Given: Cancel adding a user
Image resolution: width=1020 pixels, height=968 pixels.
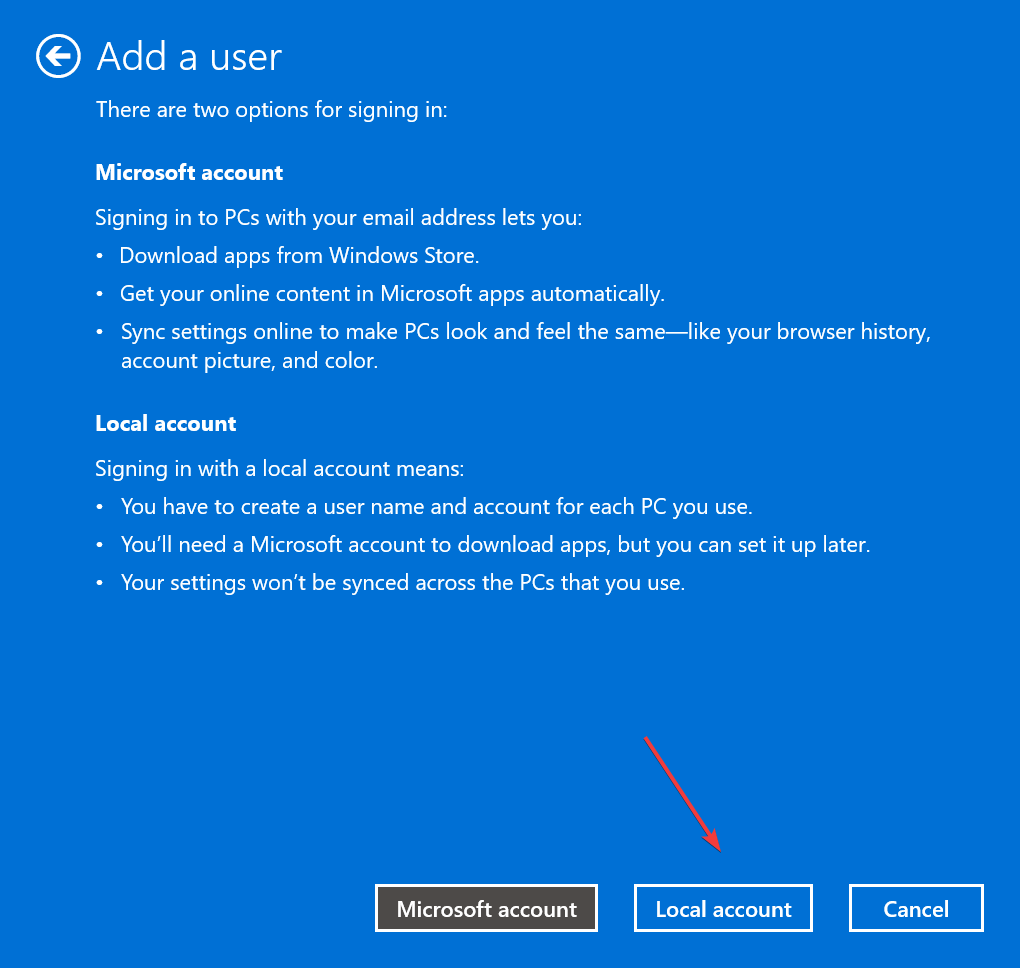Looking at the screenshot, I should (x=915, y=908).
